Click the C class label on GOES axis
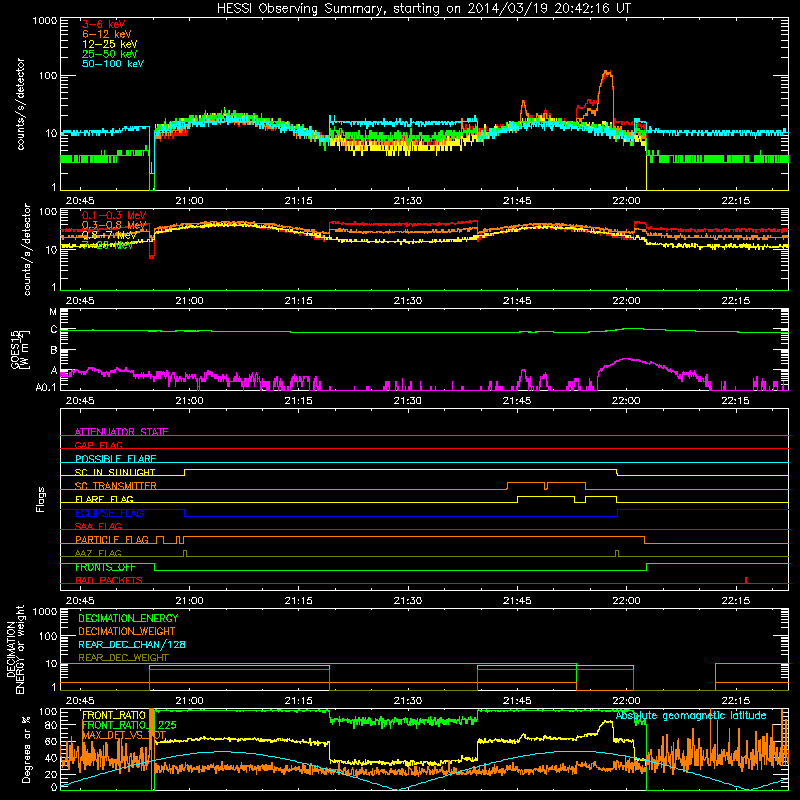 [54, 330]
